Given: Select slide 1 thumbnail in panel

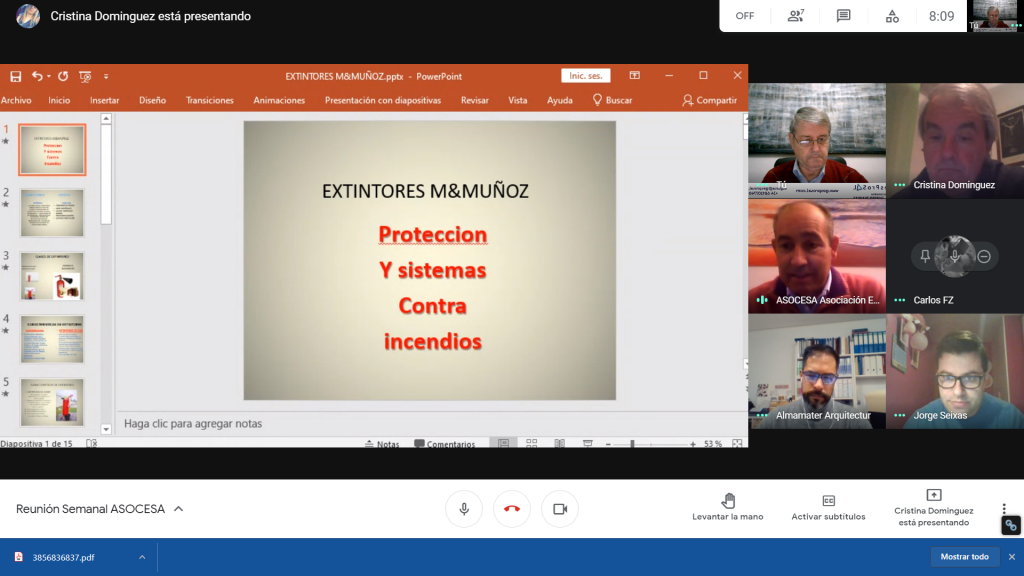Looking at the screenshot, I should [x=52, y=150].
